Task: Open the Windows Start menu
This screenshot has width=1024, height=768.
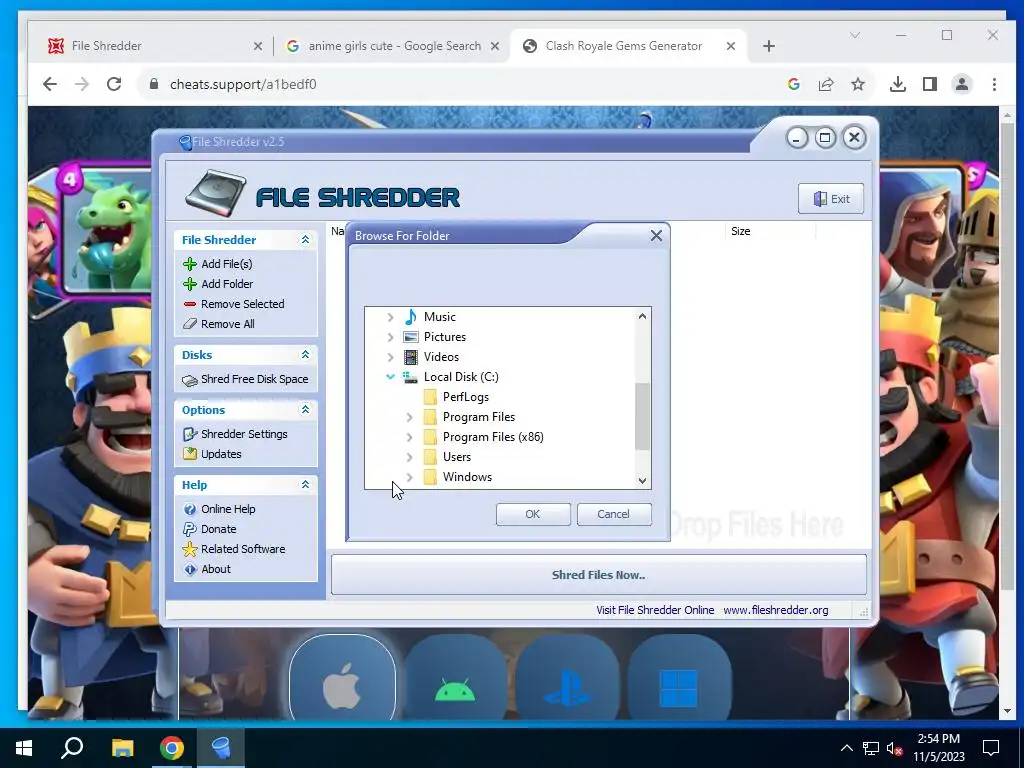Action: [x=24, y=748]
